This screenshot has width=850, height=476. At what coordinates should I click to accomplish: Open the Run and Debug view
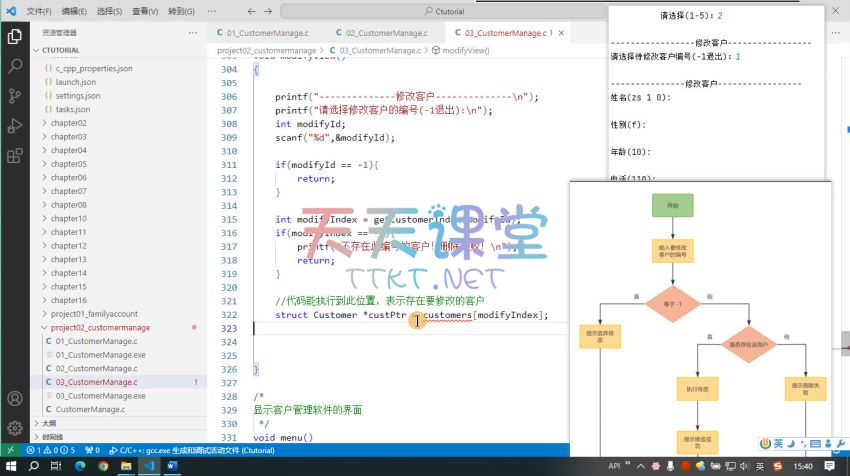(x=15, y=126)
